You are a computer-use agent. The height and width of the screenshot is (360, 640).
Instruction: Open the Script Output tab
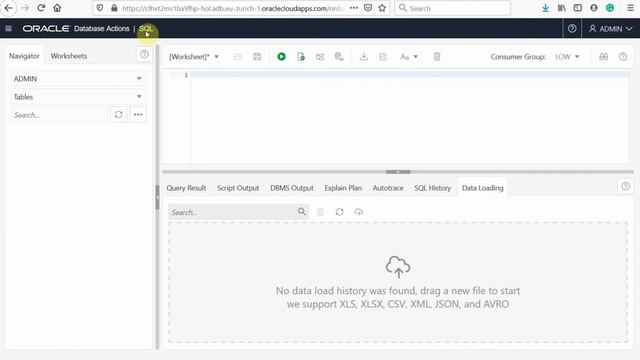pyautogui.click(x=238, y=188)
